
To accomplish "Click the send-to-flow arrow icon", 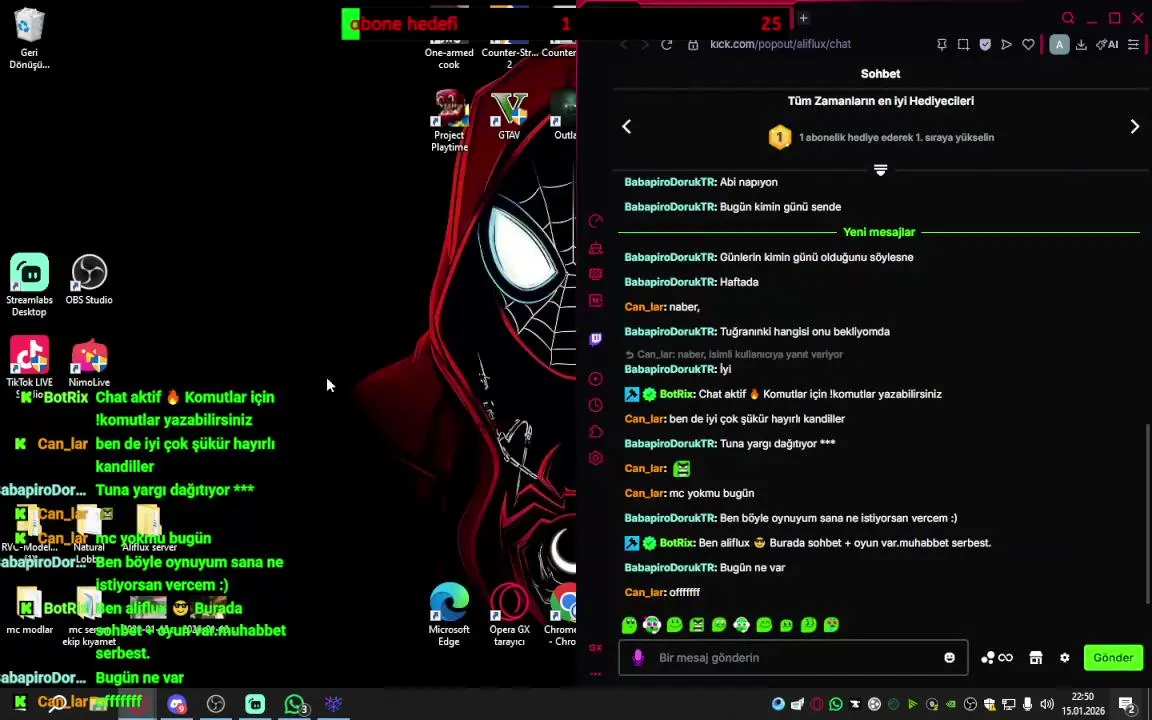I will [x=1007, y=45].
